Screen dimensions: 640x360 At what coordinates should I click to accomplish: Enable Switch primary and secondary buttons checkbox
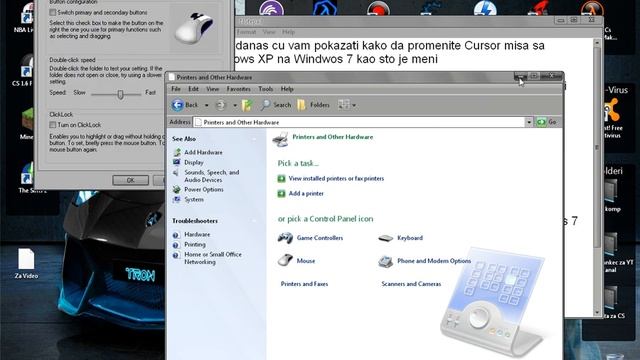click(x=53, y=13)
